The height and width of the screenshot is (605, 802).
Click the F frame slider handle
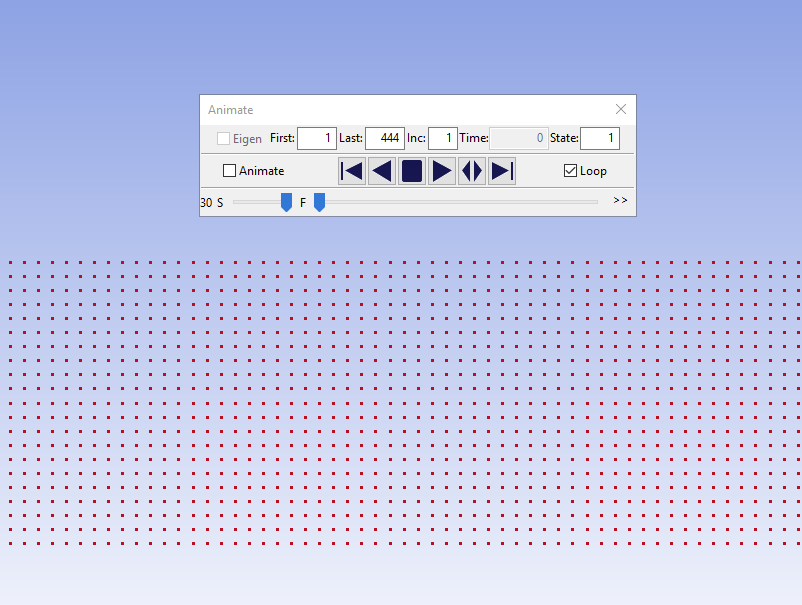319,203
